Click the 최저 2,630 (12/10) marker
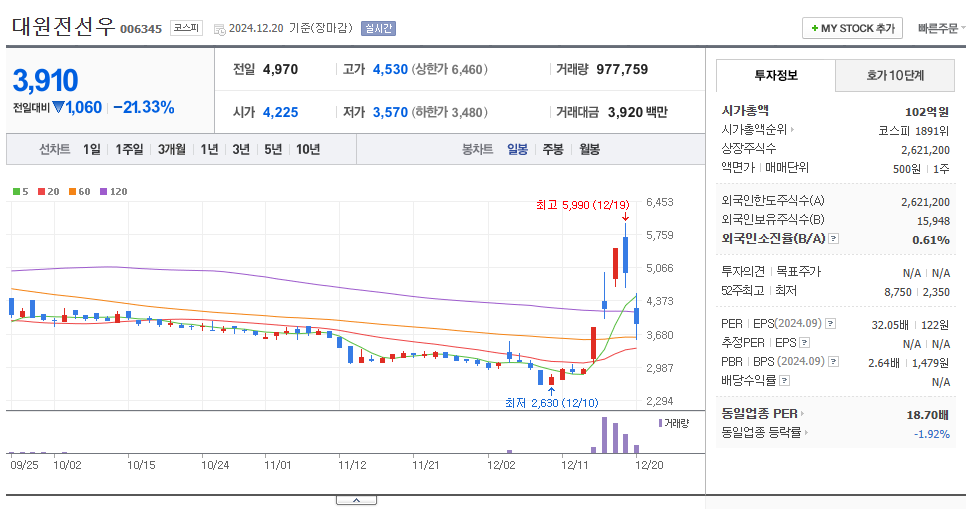 [x=551, y=403]
